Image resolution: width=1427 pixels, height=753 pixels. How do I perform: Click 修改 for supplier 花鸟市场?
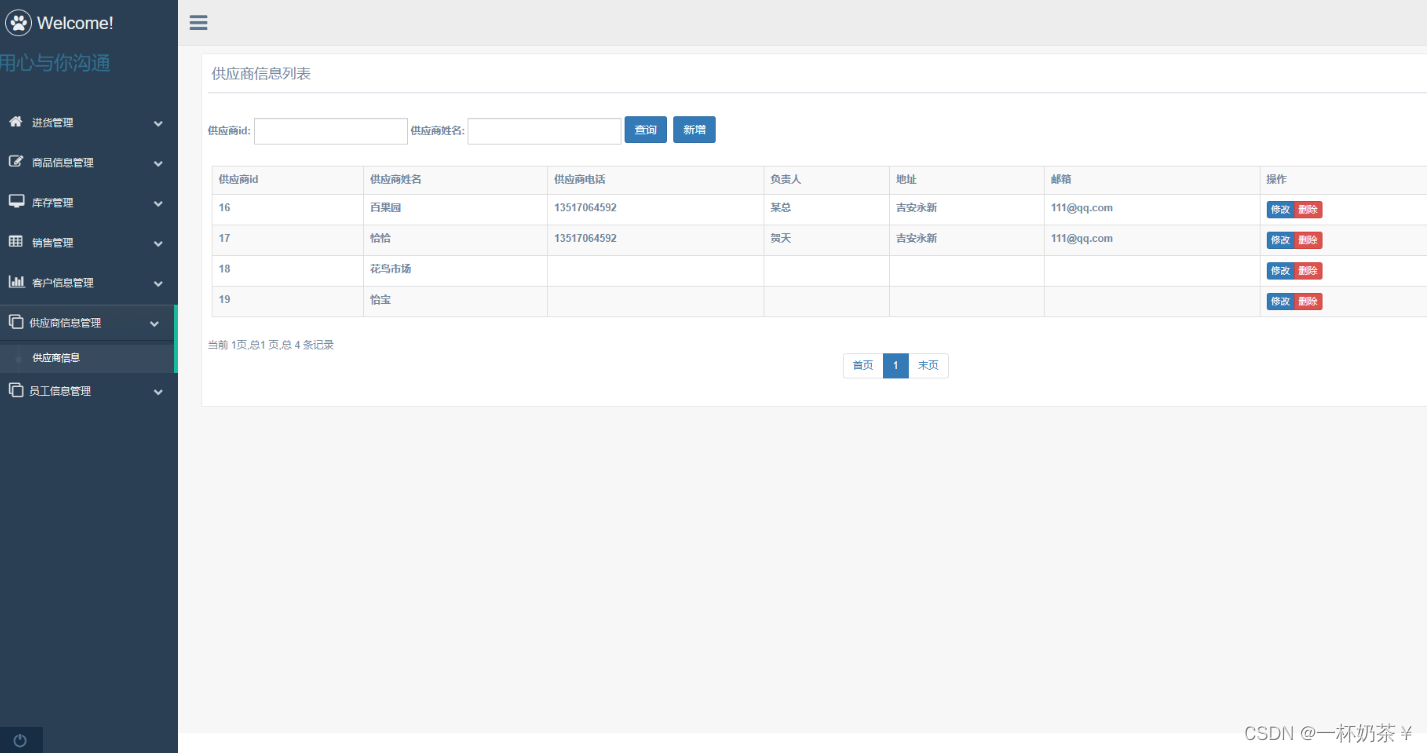point(1280,271)
